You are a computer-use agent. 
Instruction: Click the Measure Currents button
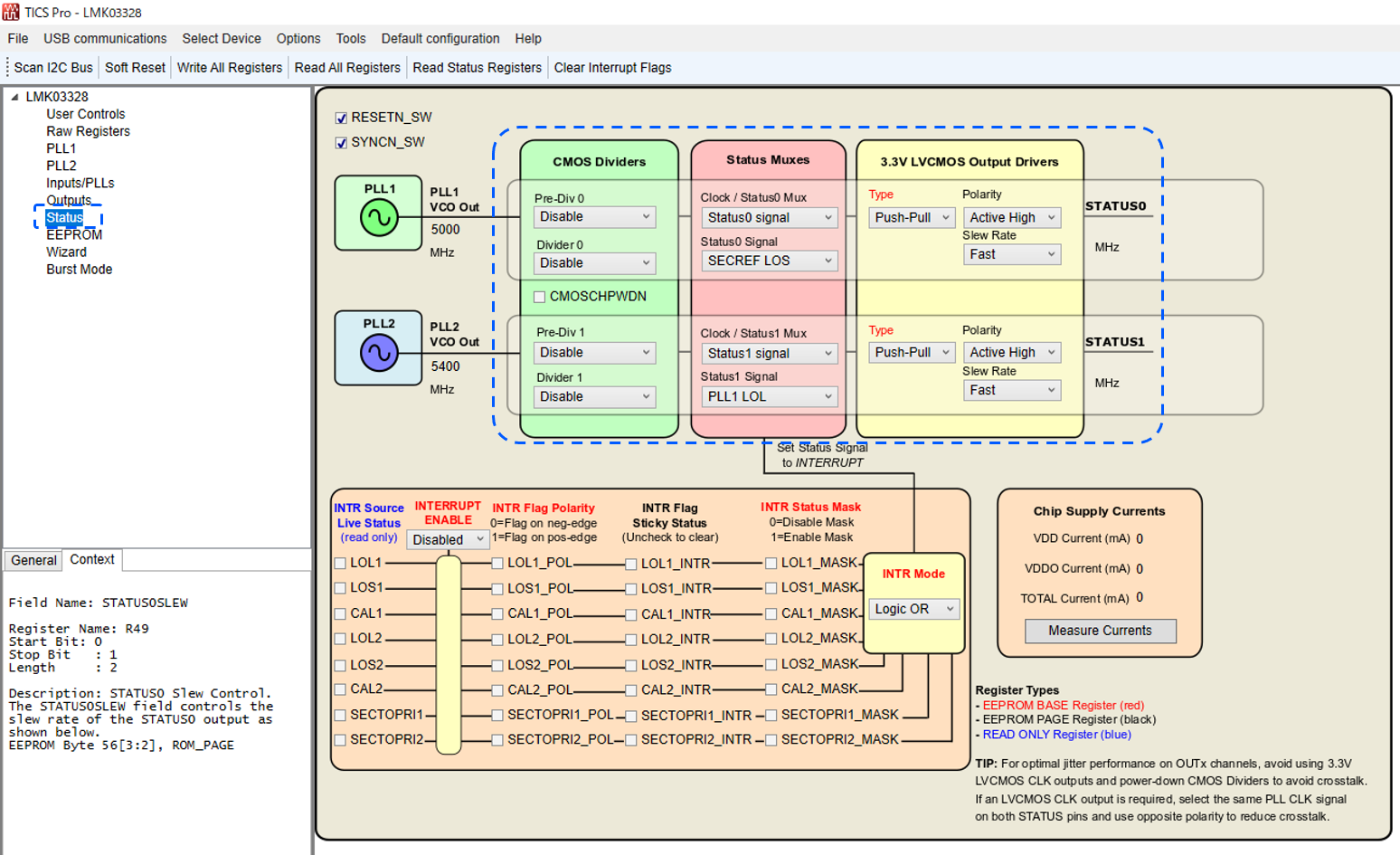pos(1100,629)
